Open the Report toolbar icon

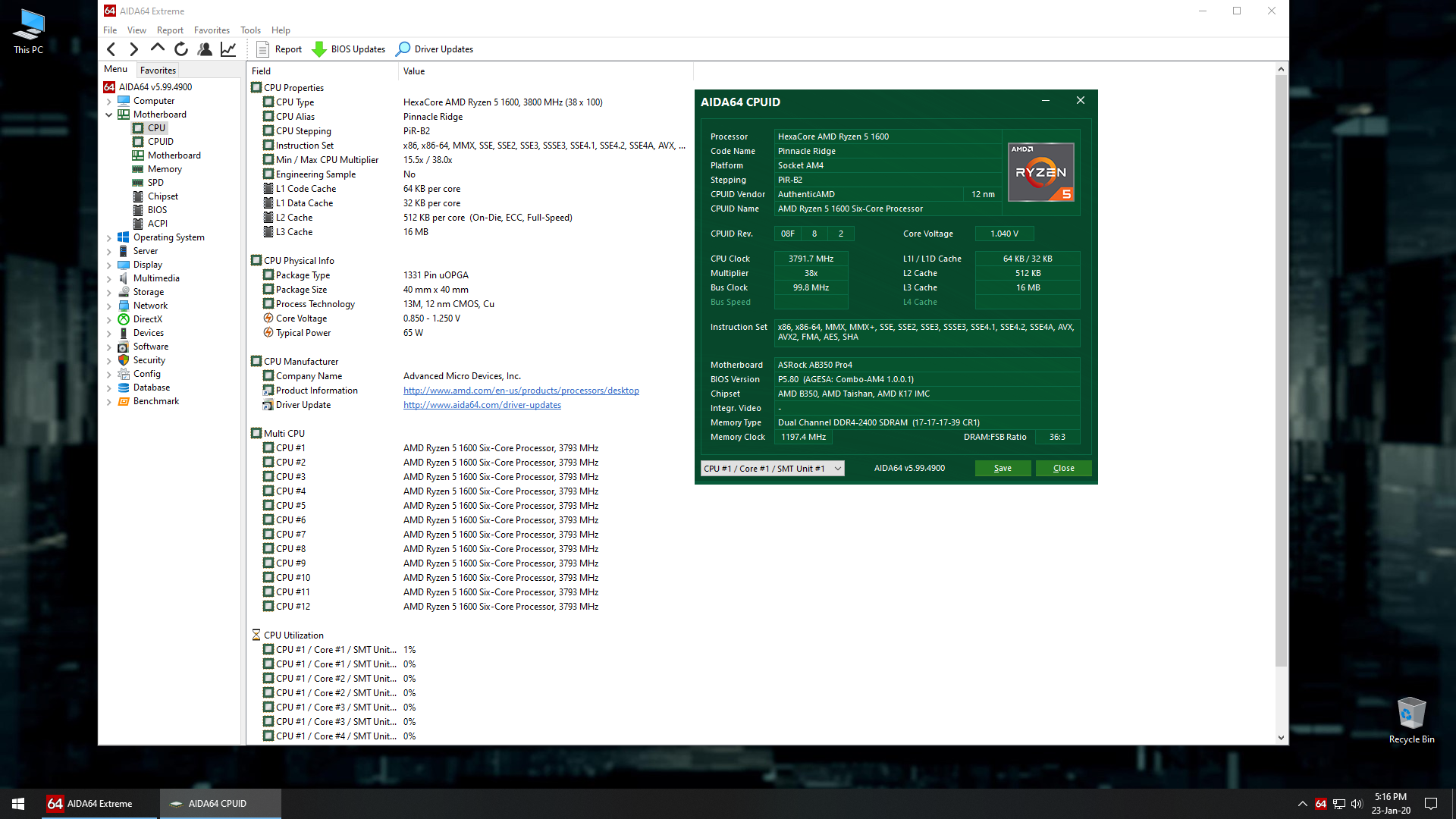[x=263, y=49]
